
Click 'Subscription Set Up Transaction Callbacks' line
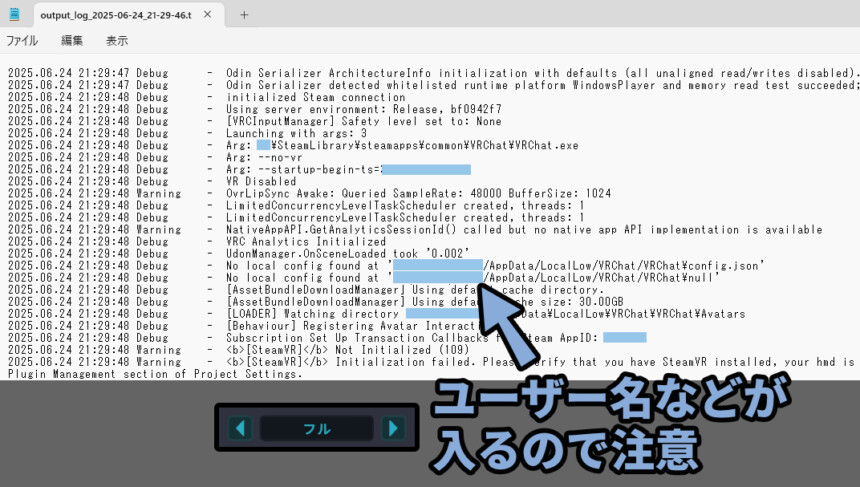327,338
